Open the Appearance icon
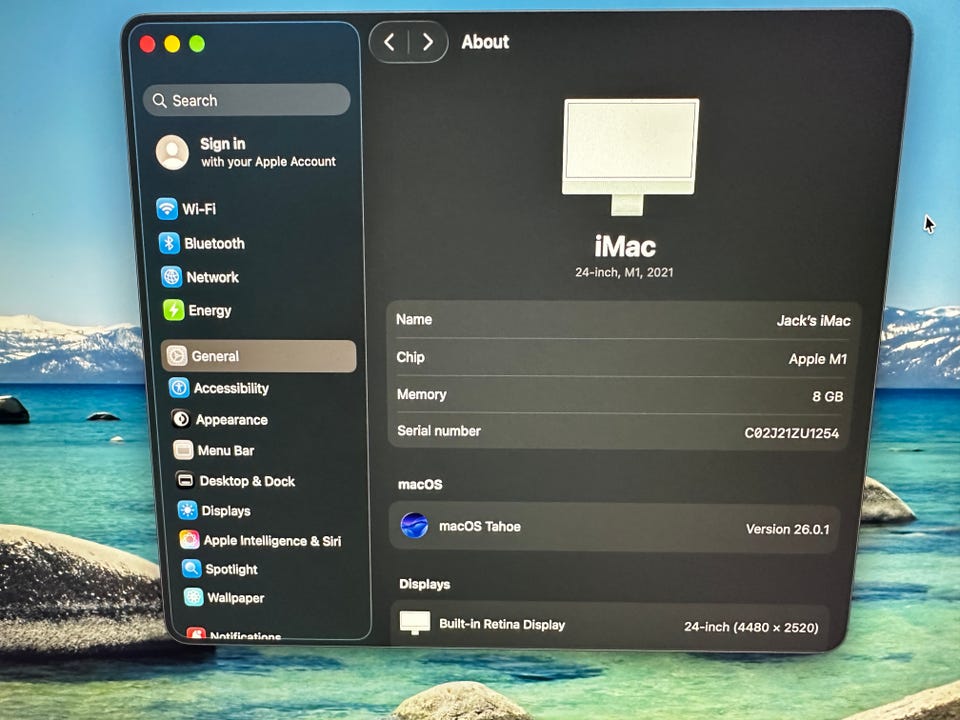 [x=181, y=419]
